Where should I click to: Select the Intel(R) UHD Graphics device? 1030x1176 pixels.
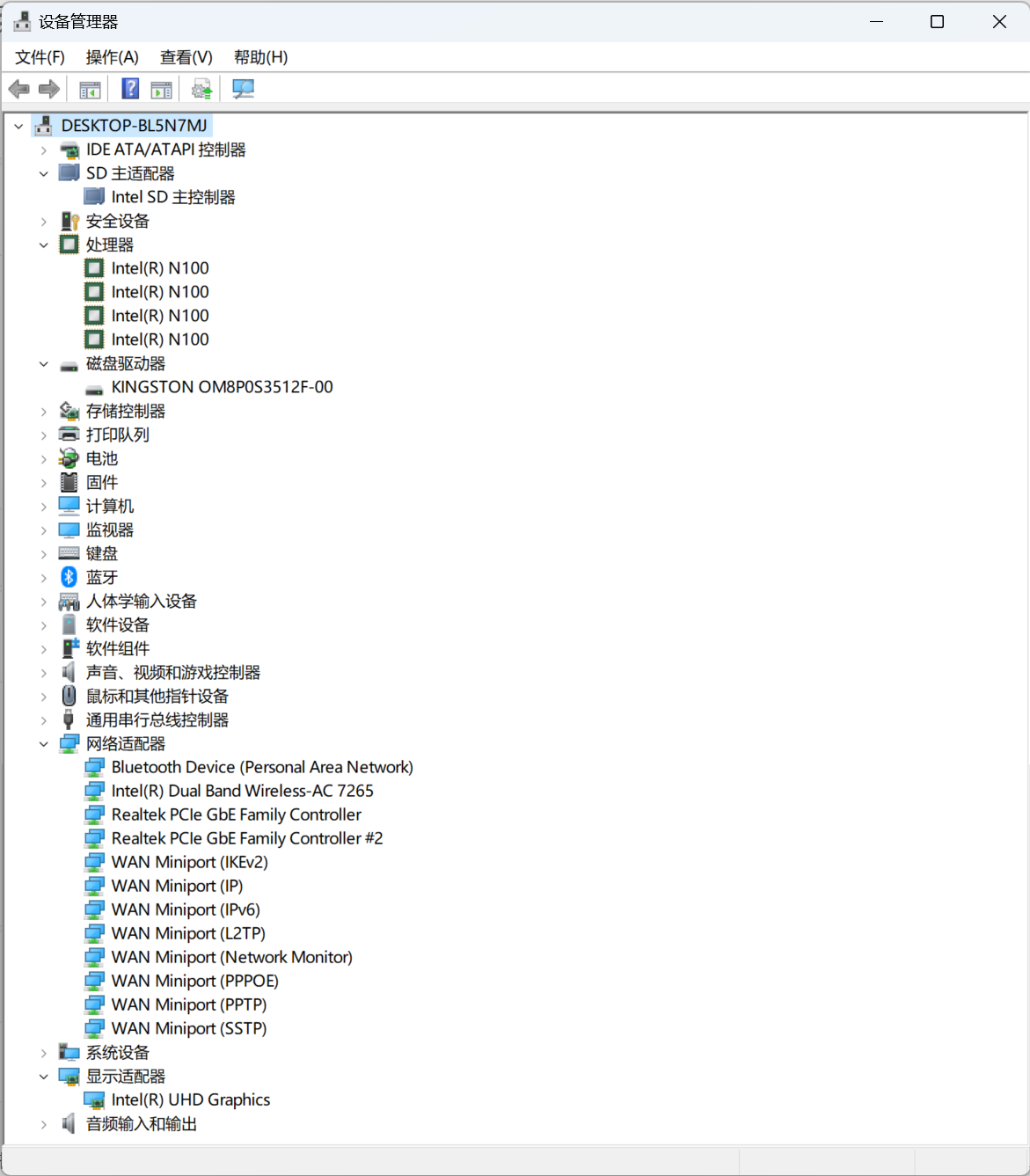[190, 1099]
